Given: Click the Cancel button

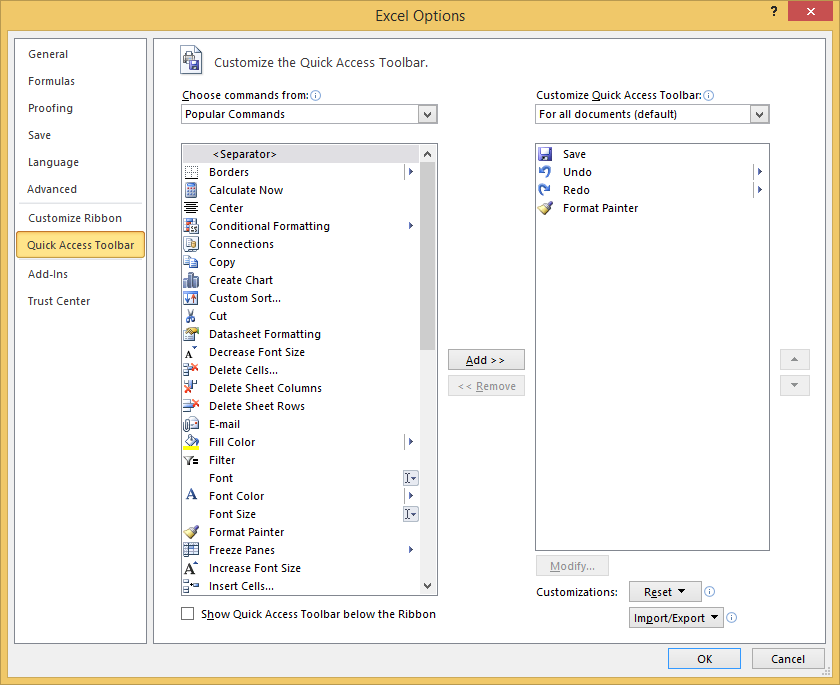Looking at the screenshot, I should click(x=788, y=659).
